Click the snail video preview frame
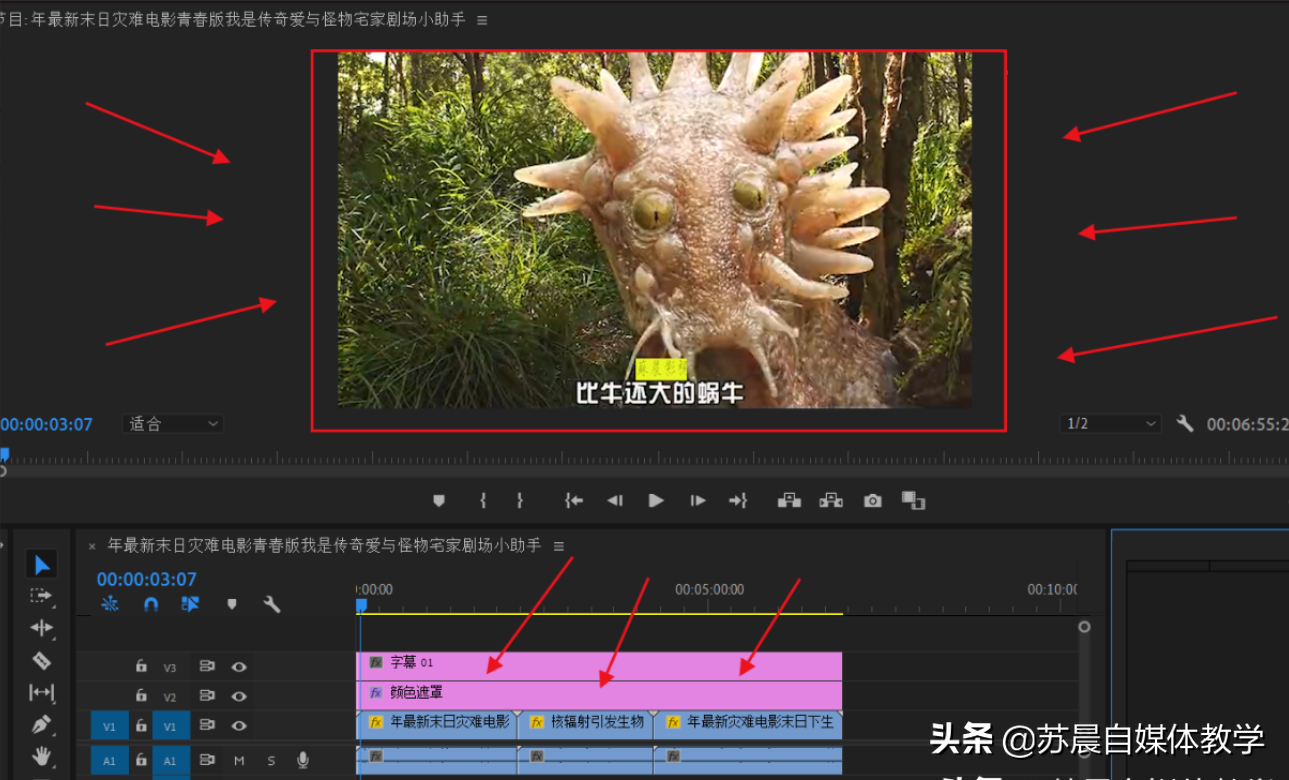Viewport: 1289px width, 780px height. tap(655, 230)
